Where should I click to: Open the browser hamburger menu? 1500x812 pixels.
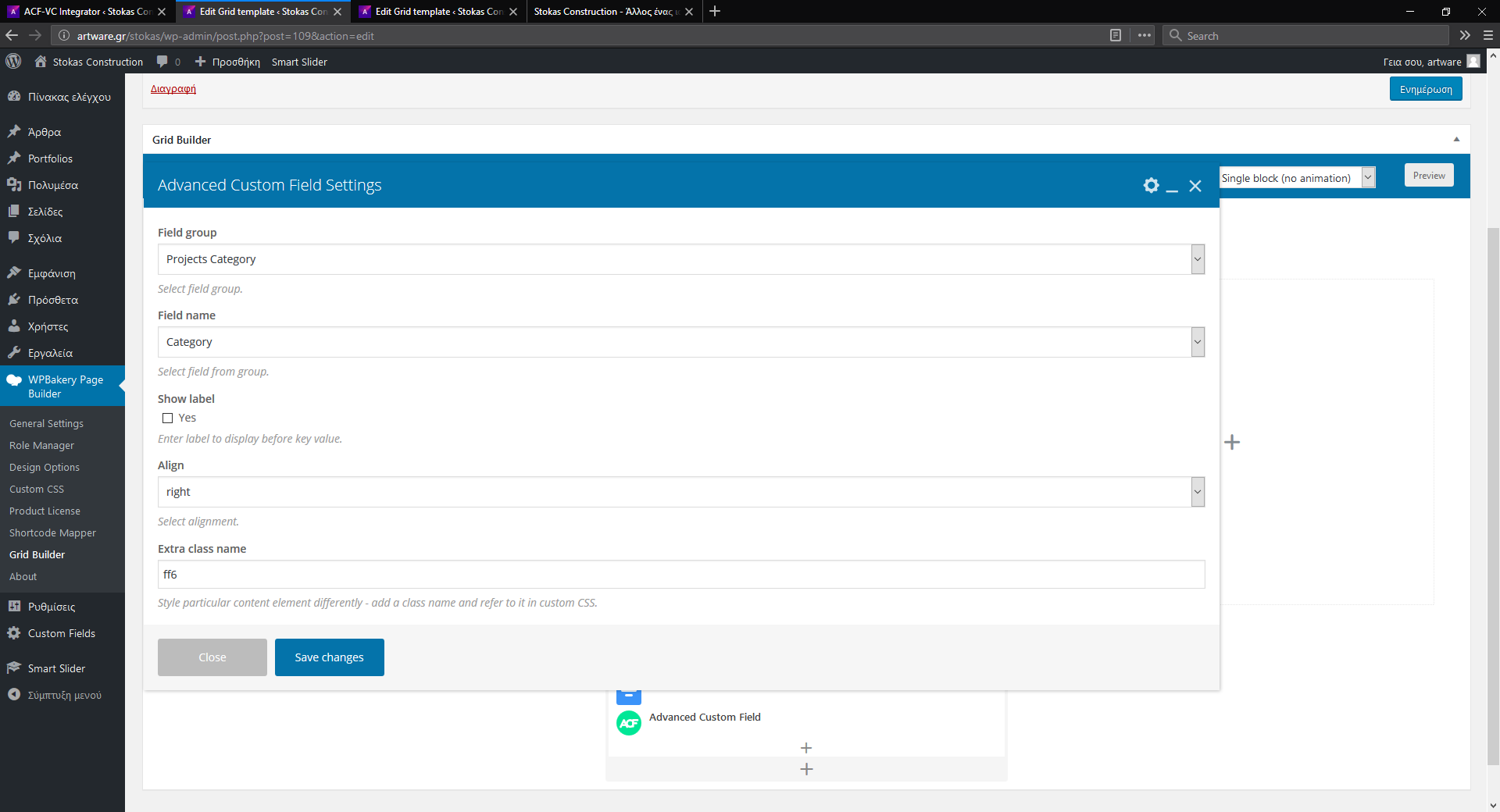1488,35
